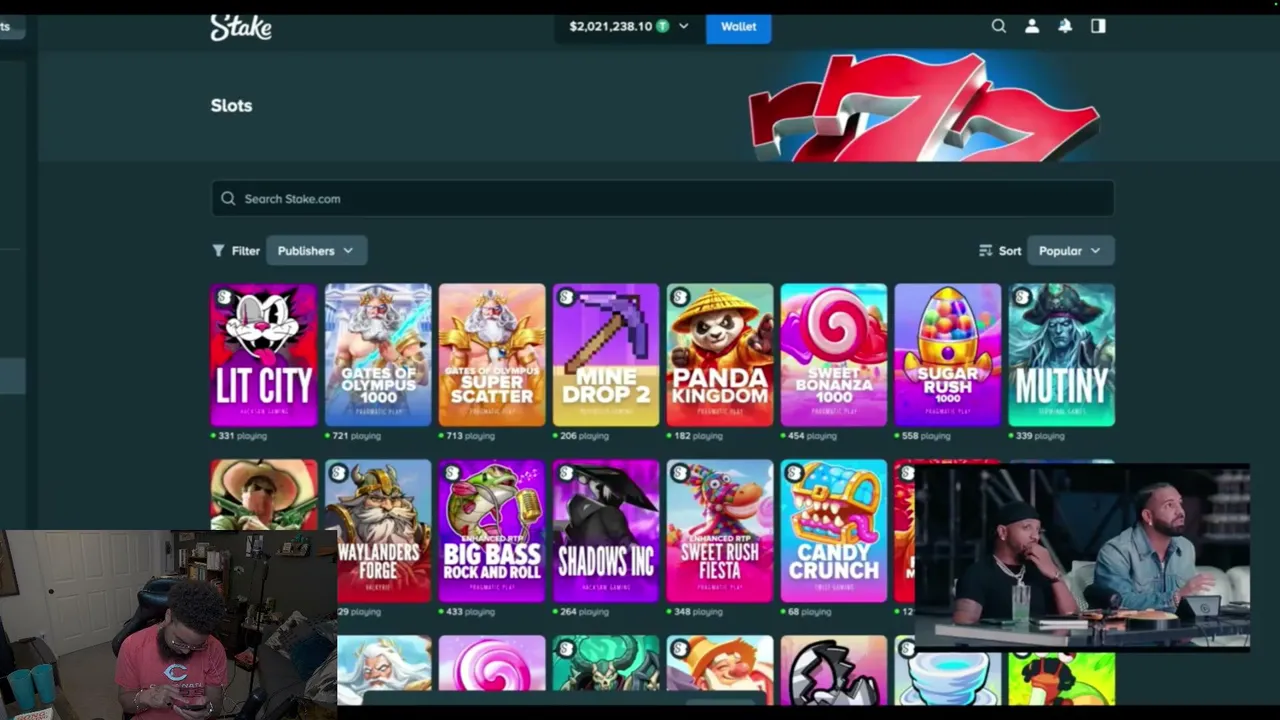This screenshot has width=1280, height=720.
Task: Click the 433 playing count text
Action: (x=470, y=612)
